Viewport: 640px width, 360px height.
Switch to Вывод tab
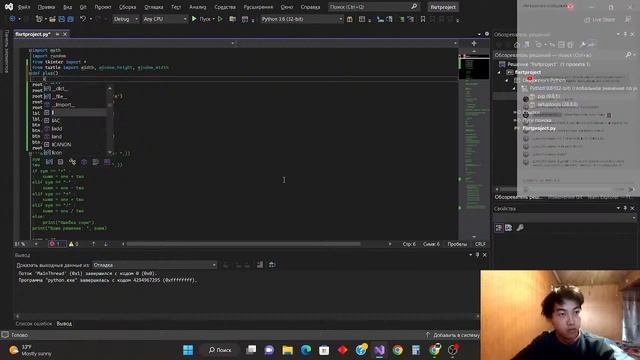pos(64,324)
